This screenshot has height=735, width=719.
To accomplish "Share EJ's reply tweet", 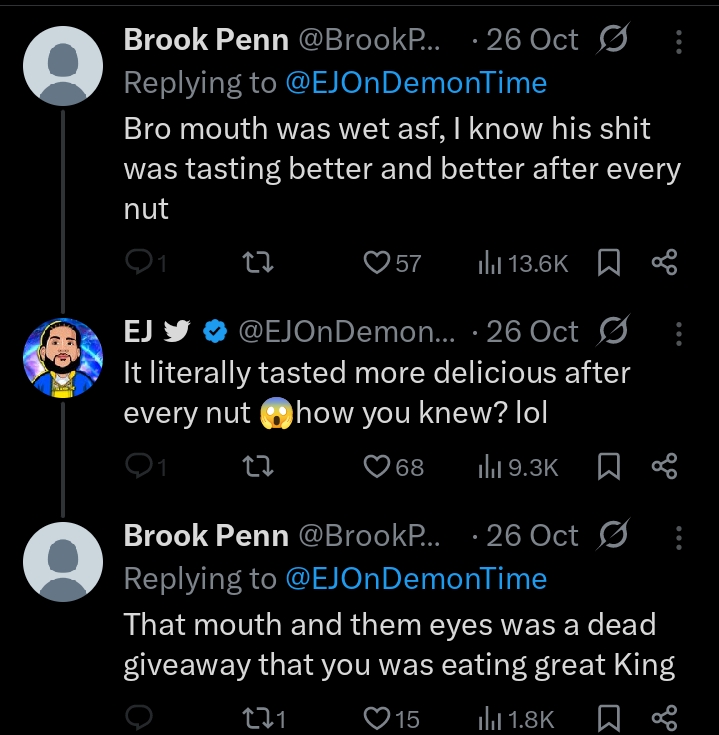I will pyautogui.click(x=664, y=467).
